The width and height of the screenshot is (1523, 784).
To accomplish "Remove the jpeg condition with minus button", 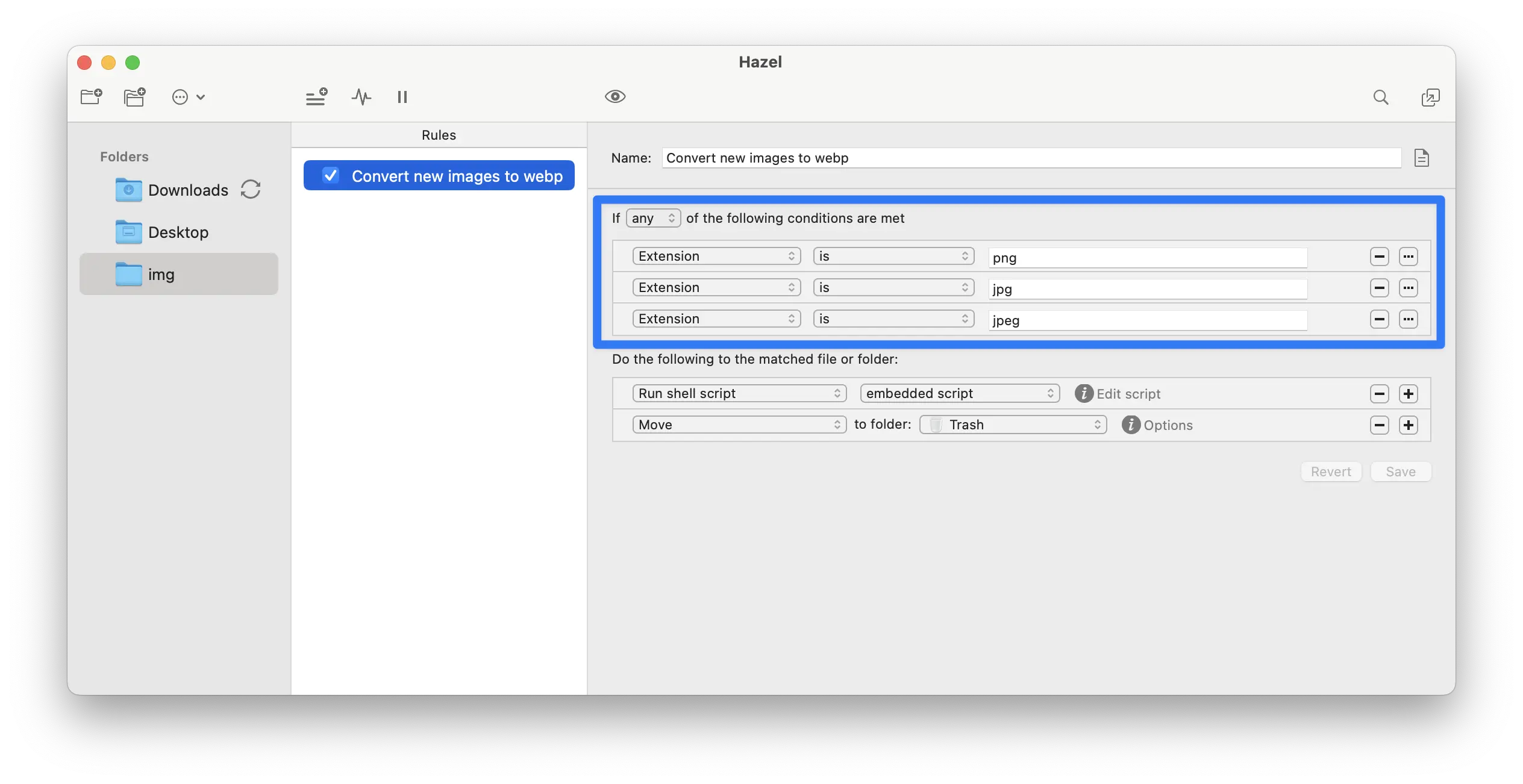I will click(1380, 319).
